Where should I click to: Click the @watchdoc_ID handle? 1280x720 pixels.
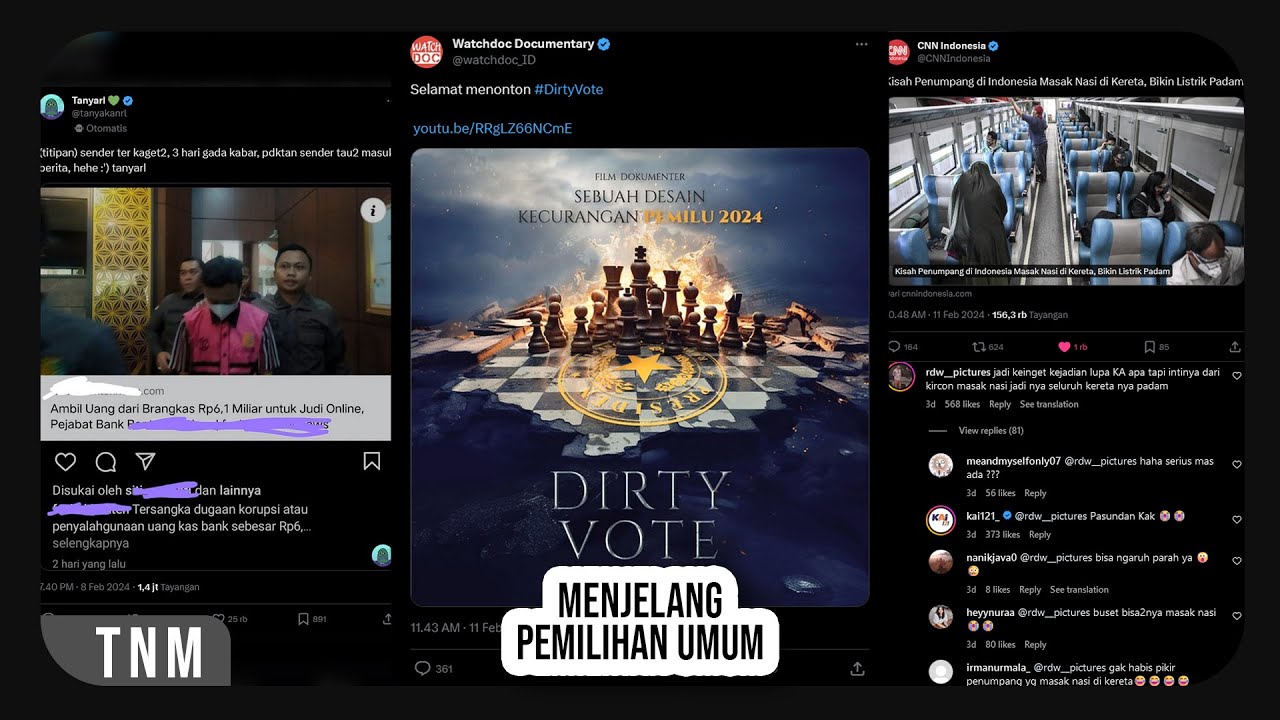494,60
